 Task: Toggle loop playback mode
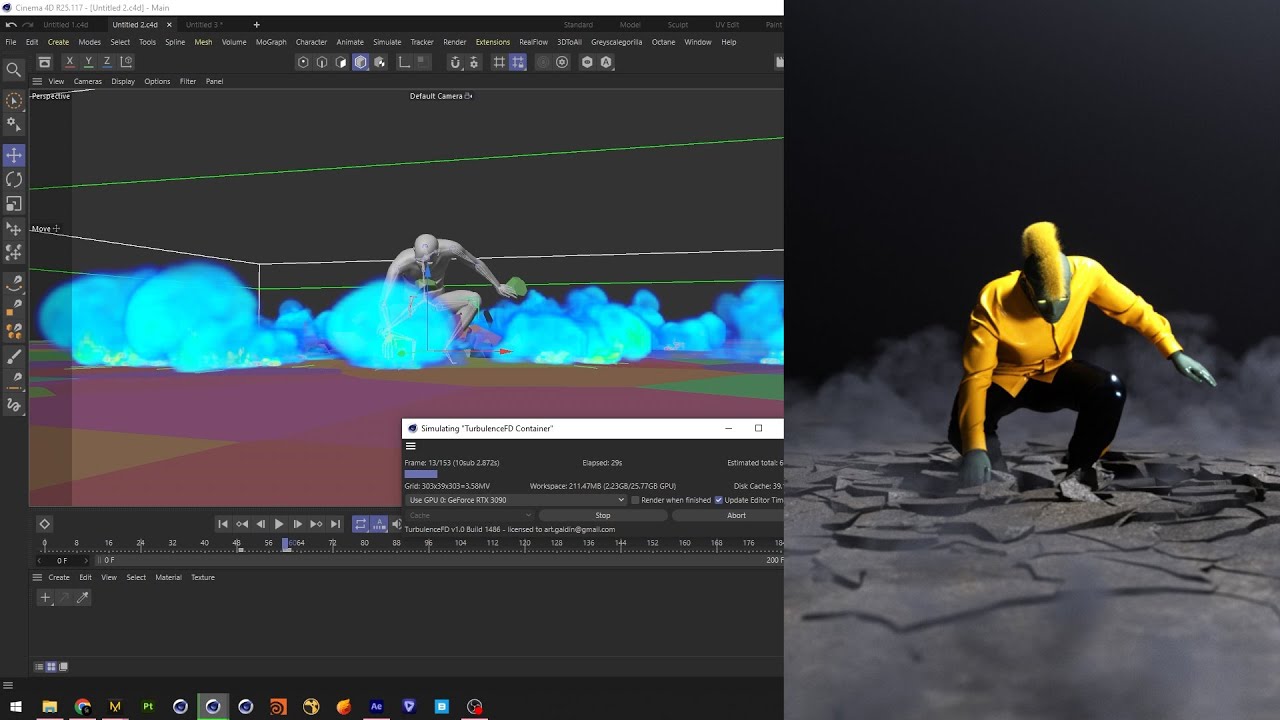361,524
